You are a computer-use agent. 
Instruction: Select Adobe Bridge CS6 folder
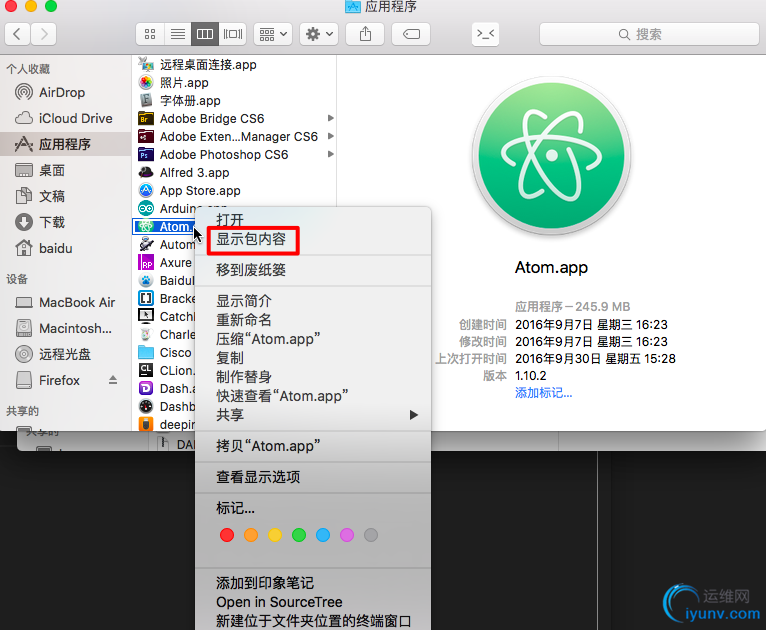click(x=212, y=119)
